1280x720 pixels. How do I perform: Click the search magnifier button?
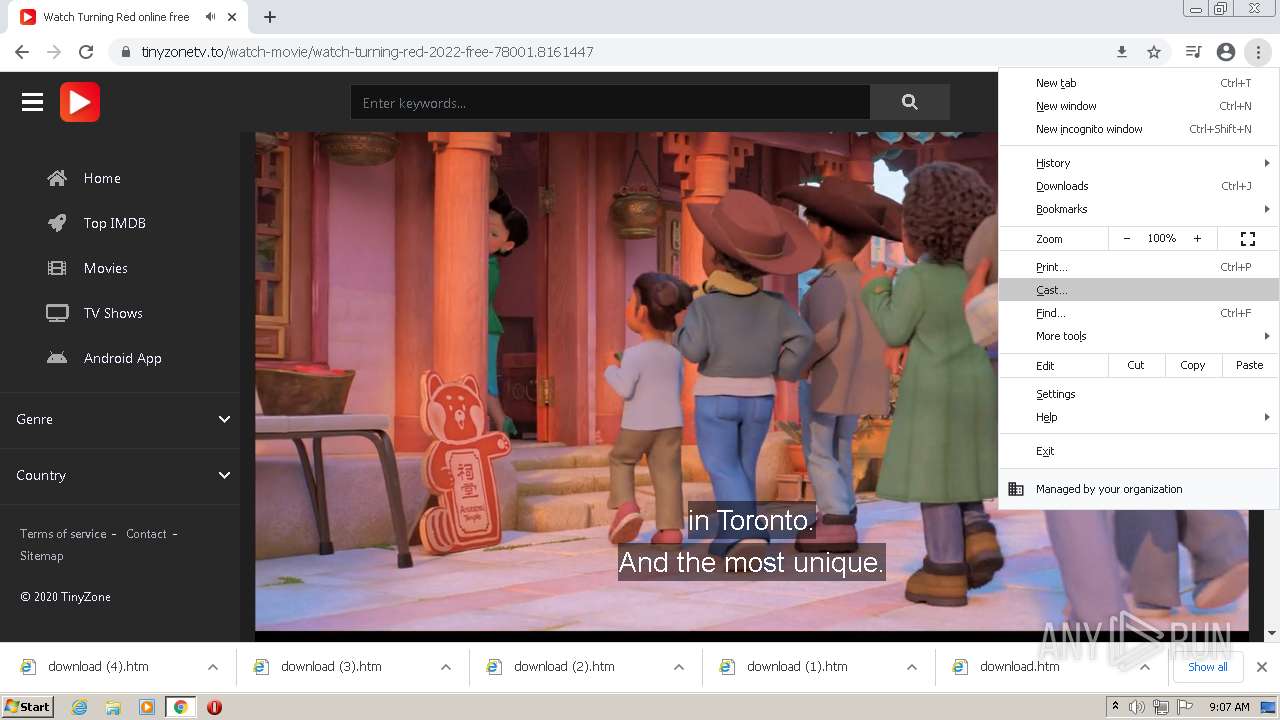point(909,102)
